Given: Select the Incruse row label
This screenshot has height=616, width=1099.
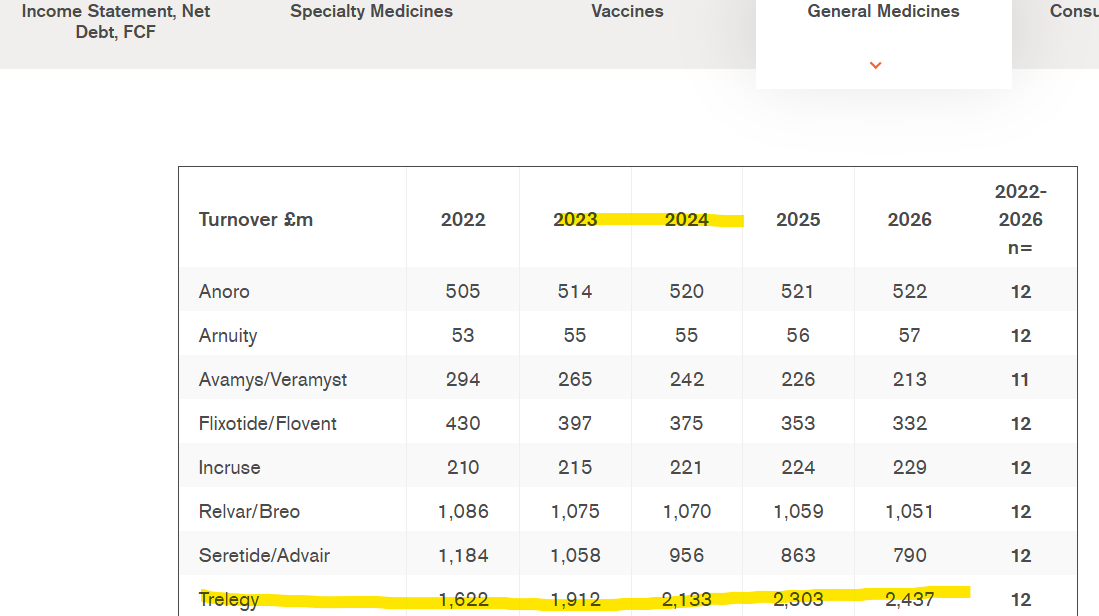Looking at the screenshot, I should coord(229,467).
